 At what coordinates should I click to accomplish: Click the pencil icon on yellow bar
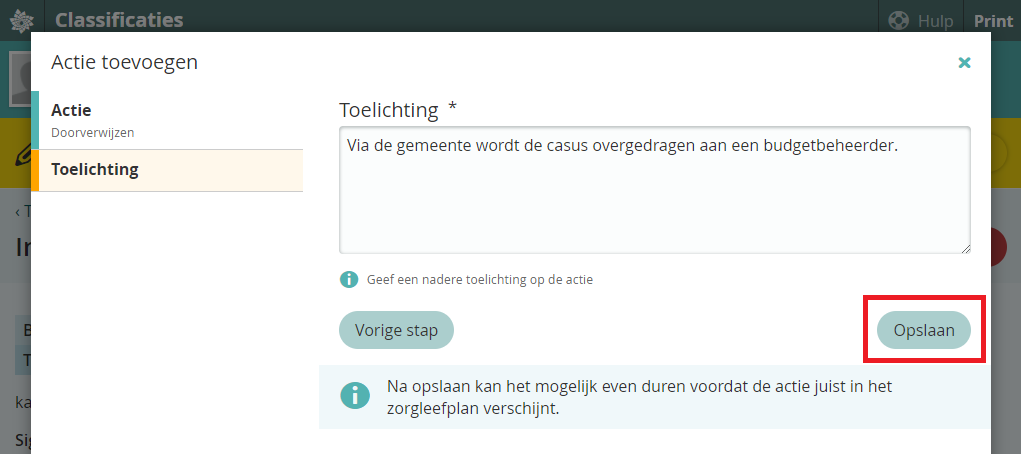[x=18, y=155]
